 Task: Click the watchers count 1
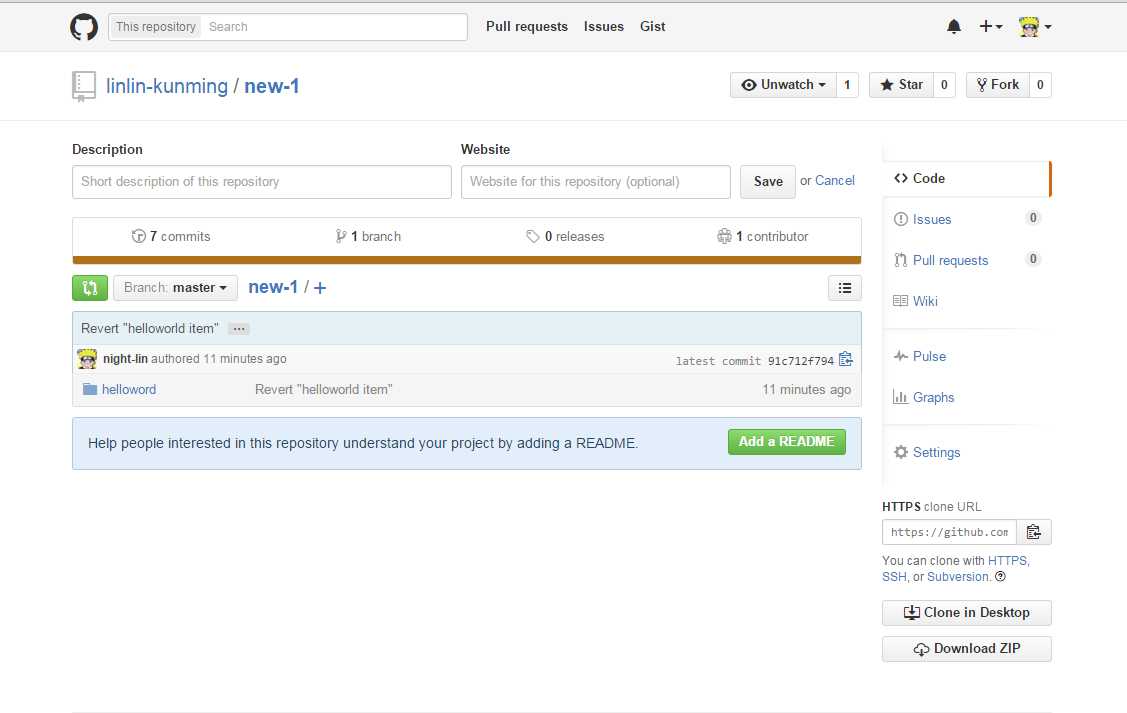point(847,85)
